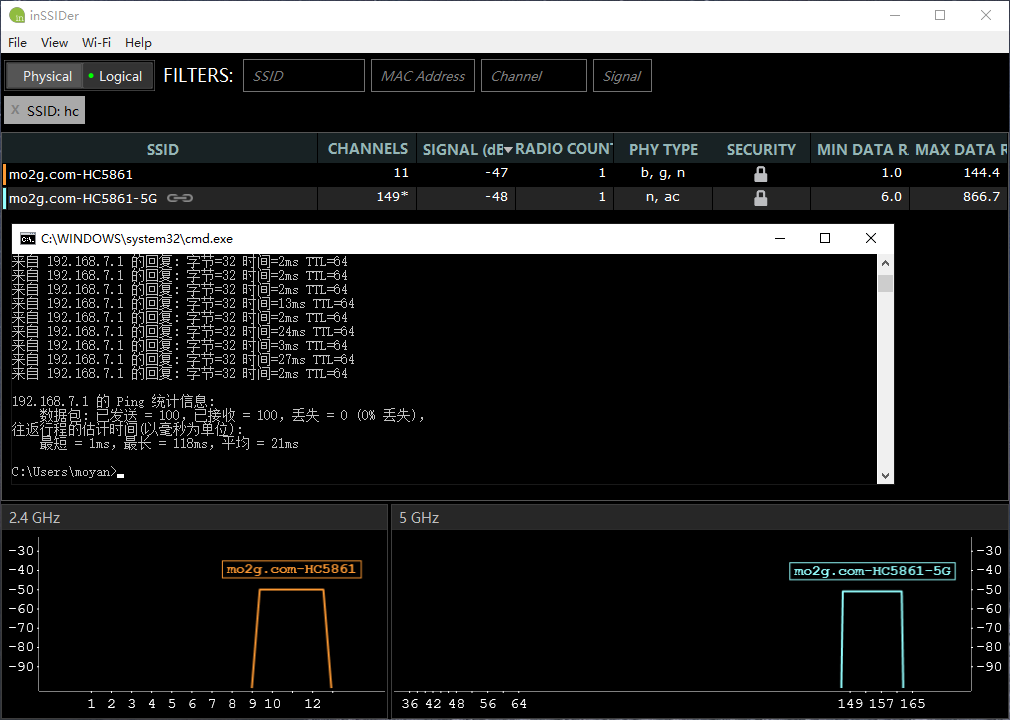
Task: Click the mo2g.com-HC5861-5G label in 5 GHz graph
Action: [872, 571]
